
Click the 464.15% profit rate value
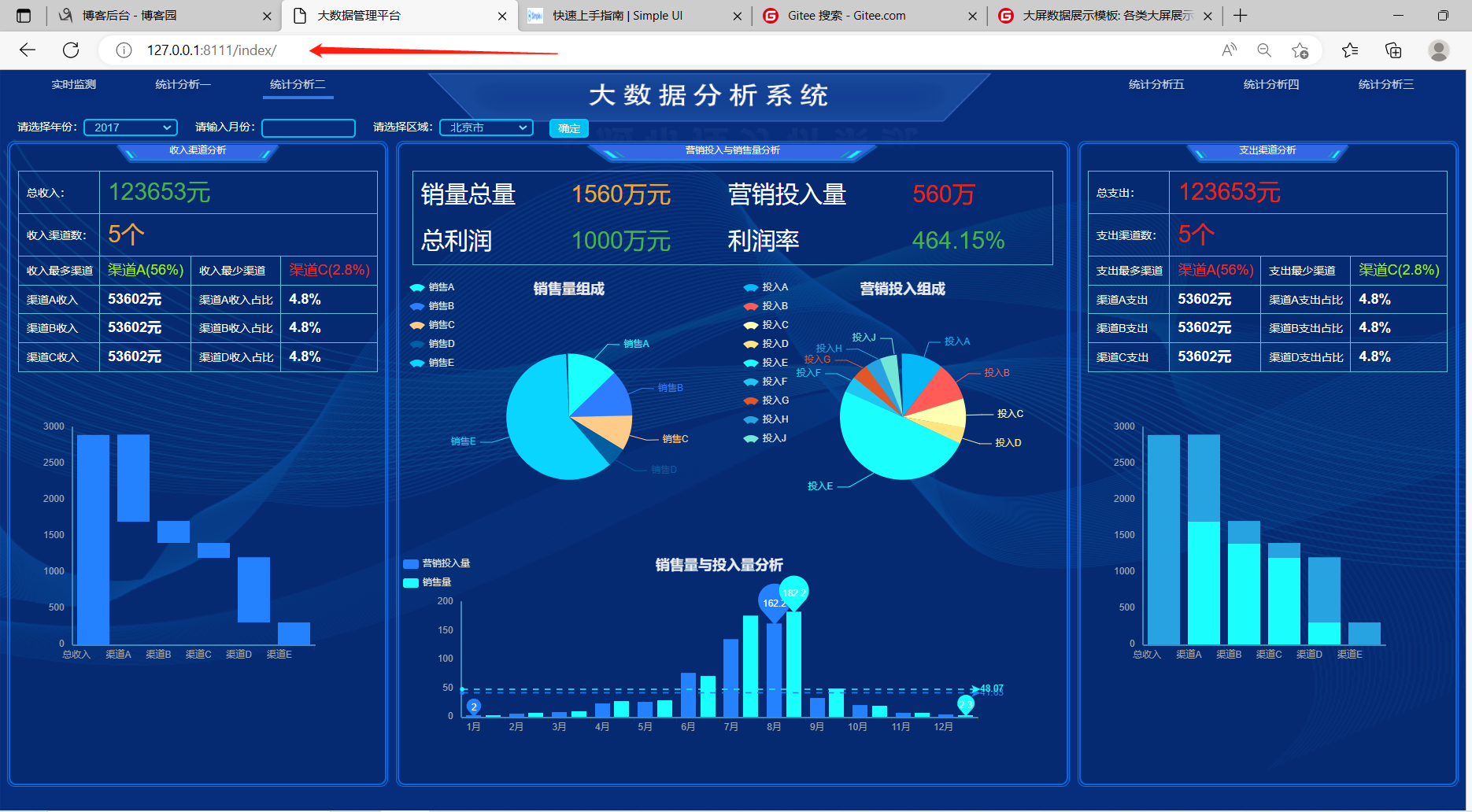(x=958, y=240)
